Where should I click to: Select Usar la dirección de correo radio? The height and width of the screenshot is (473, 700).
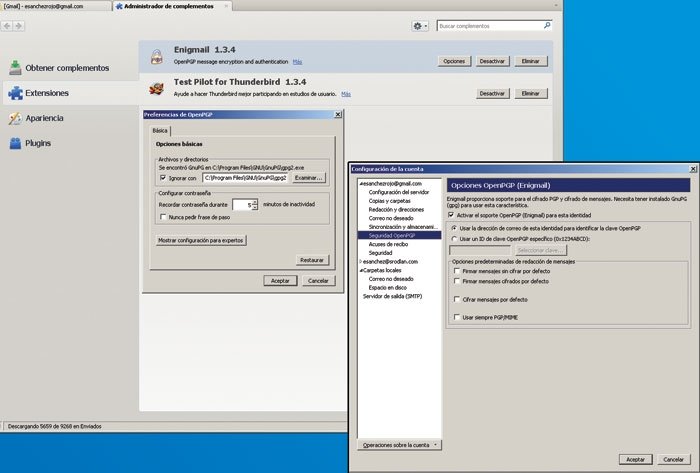click(x=454, y=228)
